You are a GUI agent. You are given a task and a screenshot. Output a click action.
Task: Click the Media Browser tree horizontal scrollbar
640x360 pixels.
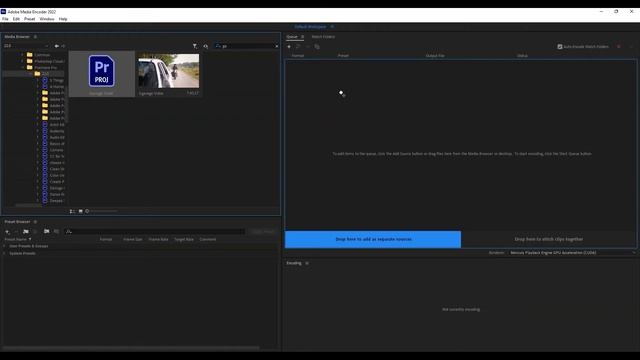(x=29, y=205)
